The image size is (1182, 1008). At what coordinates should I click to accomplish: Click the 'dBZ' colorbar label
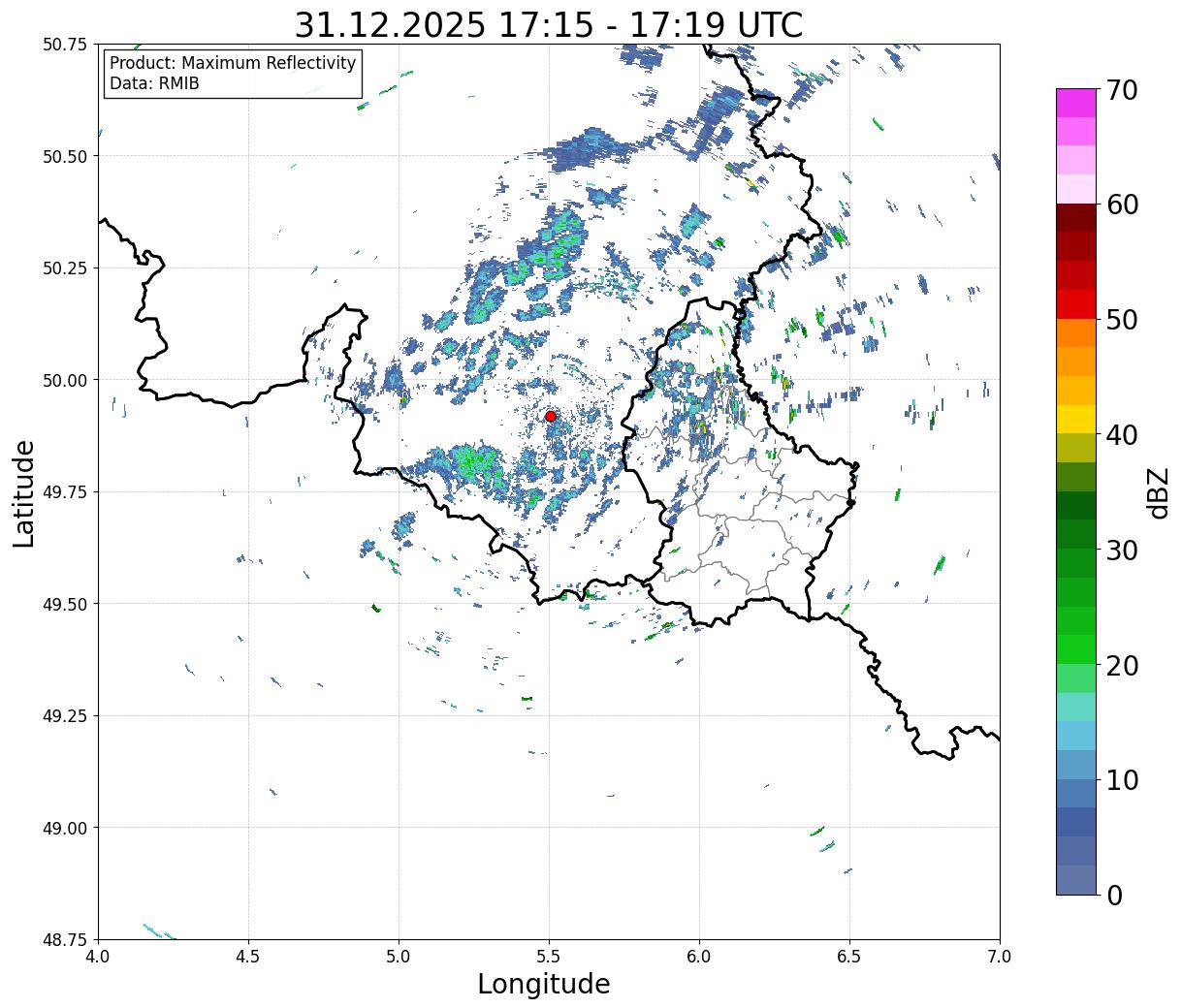pos(1158,492)
